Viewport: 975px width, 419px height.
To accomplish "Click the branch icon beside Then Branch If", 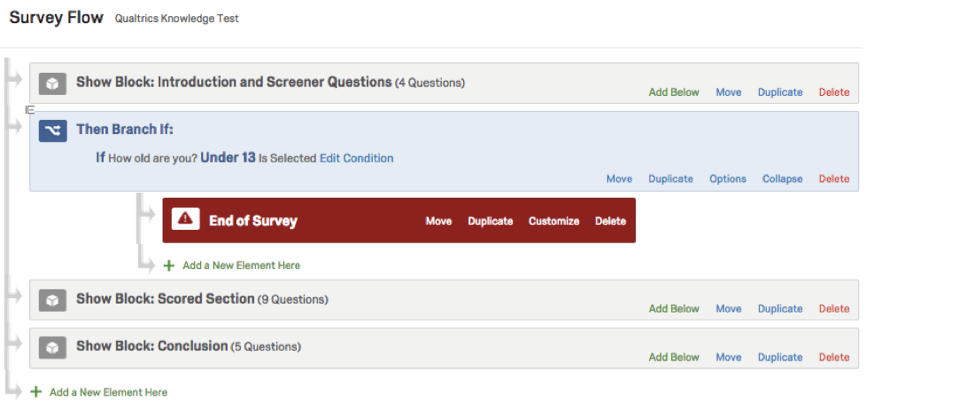I will pos(53,130).
